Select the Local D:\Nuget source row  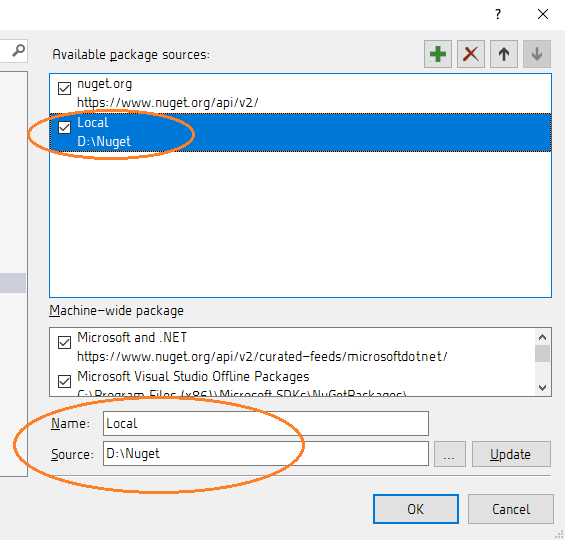click(x=300, y=132)
